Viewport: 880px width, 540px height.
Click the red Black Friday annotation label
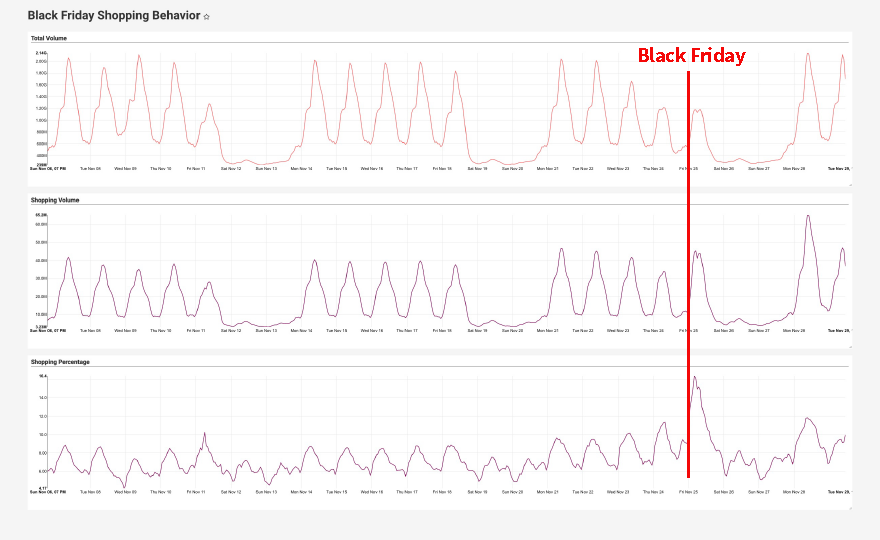coord(691,56)
